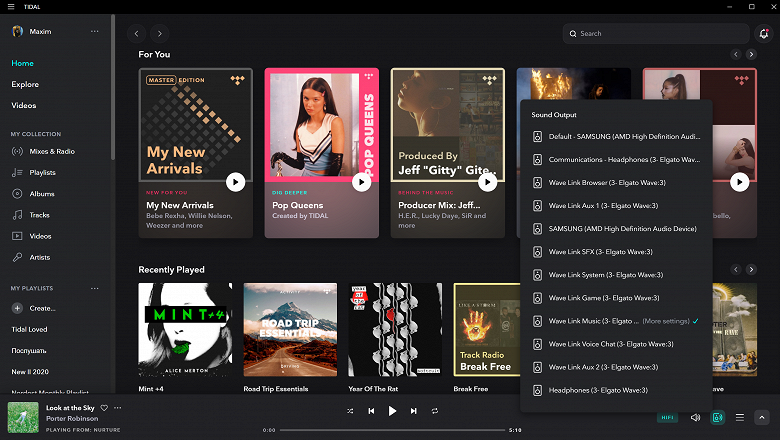The image size is (780, 440).
Task: Open Videos under My Collection
Action: [x=31, y=236]
